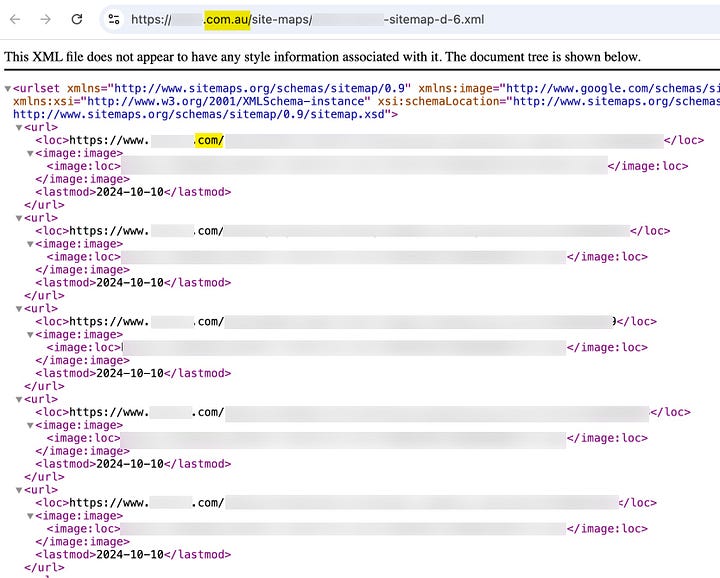This screenshot has height=578, width=720.
Task: Click the highlighted .com/ in first loc
Action: point(209,140)
